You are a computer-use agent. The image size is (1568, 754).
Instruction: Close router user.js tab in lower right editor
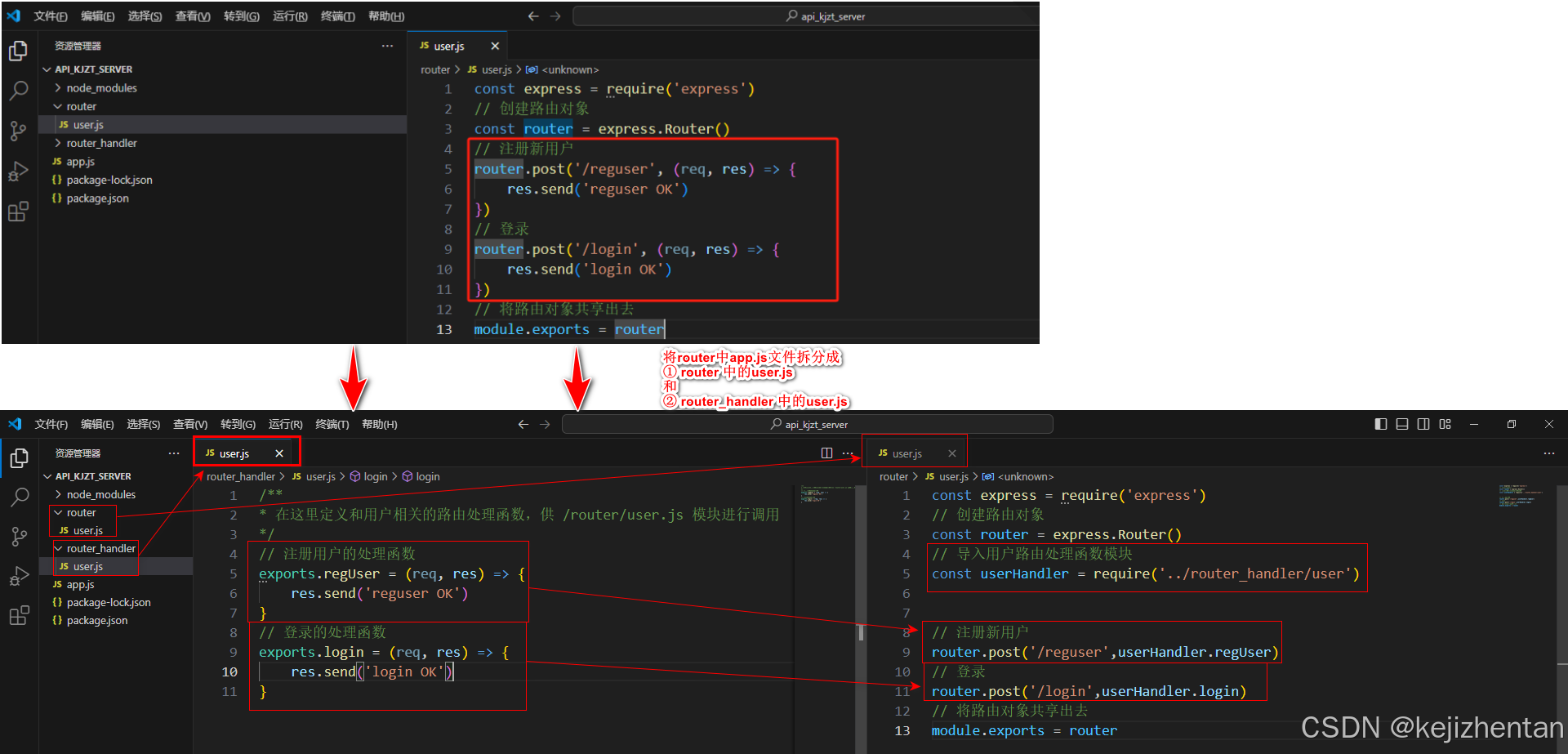click(x=952, y=453)
